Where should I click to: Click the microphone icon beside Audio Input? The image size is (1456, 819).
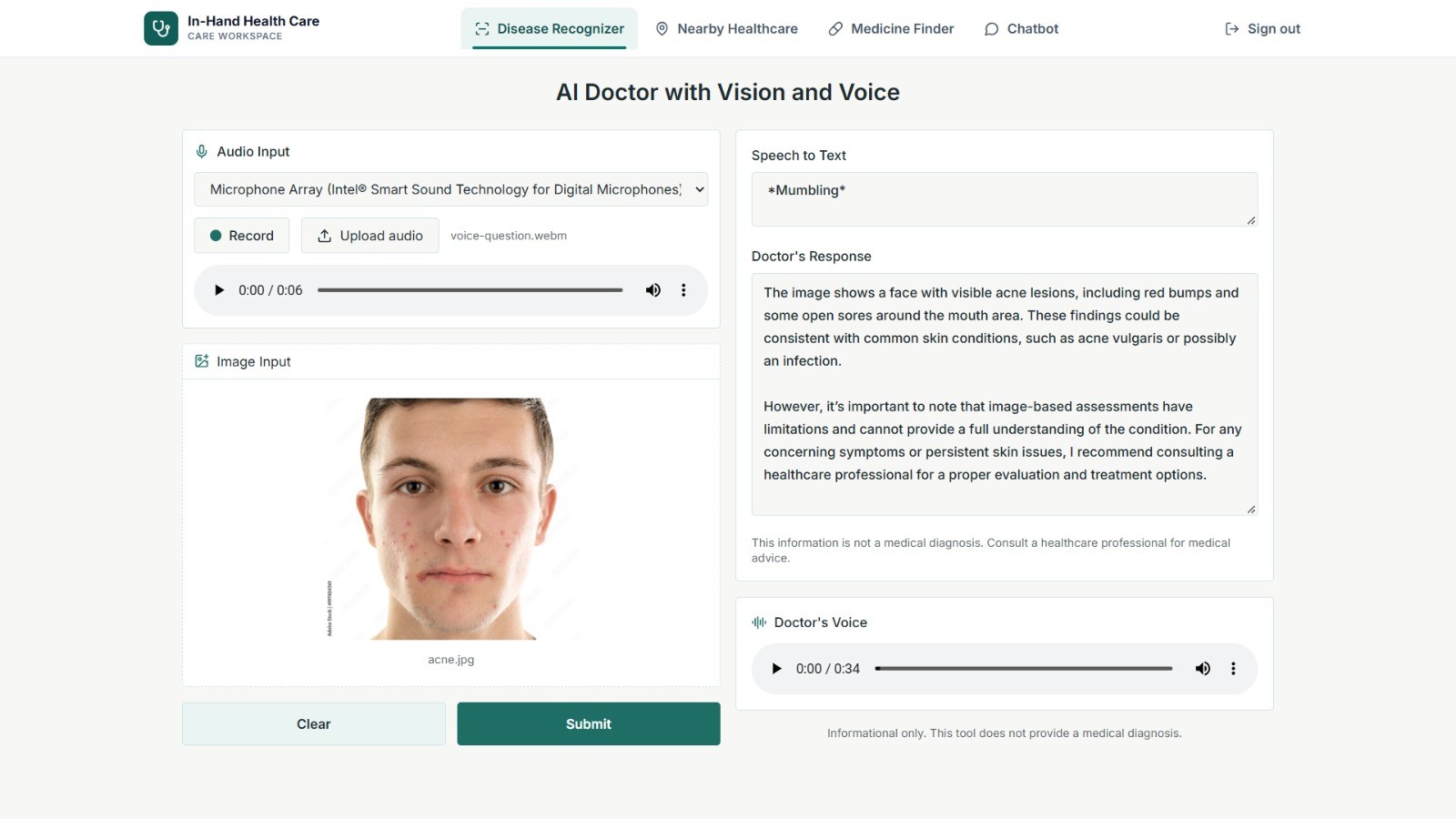pyautogui.click(x=202, y=152)
